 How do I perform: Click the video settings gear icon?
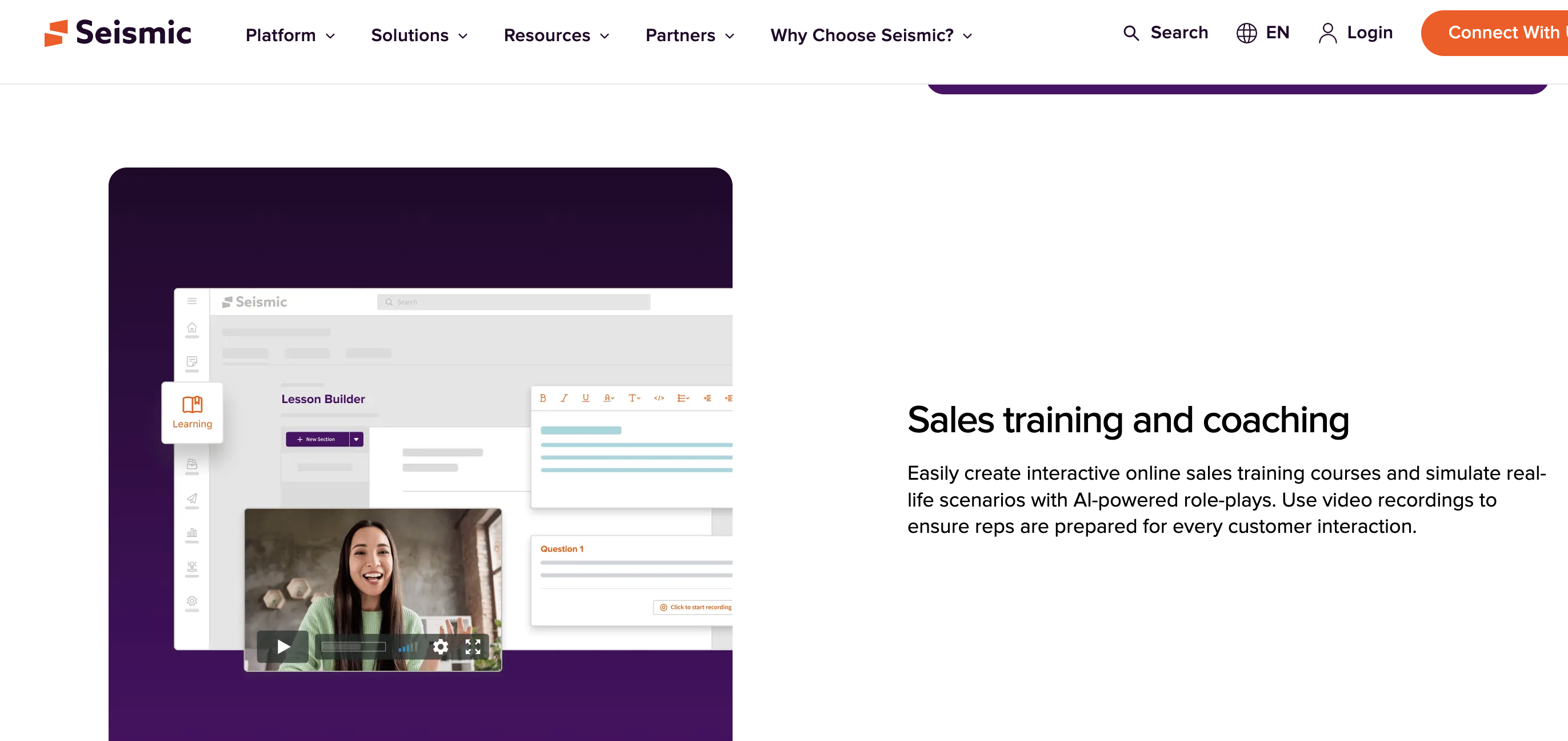440,647
